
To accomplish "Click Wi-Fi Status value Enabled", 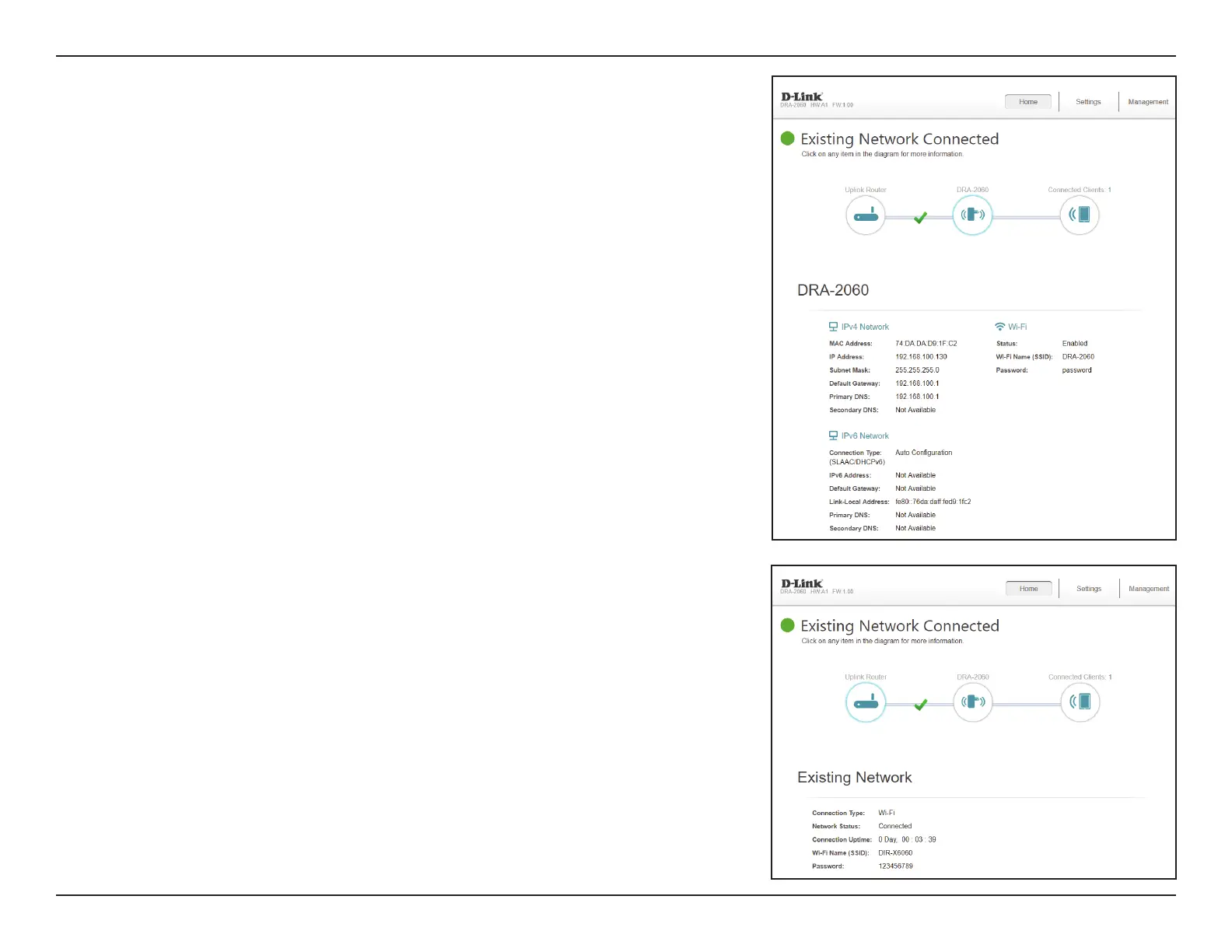I will click(x=1075, y=343).
